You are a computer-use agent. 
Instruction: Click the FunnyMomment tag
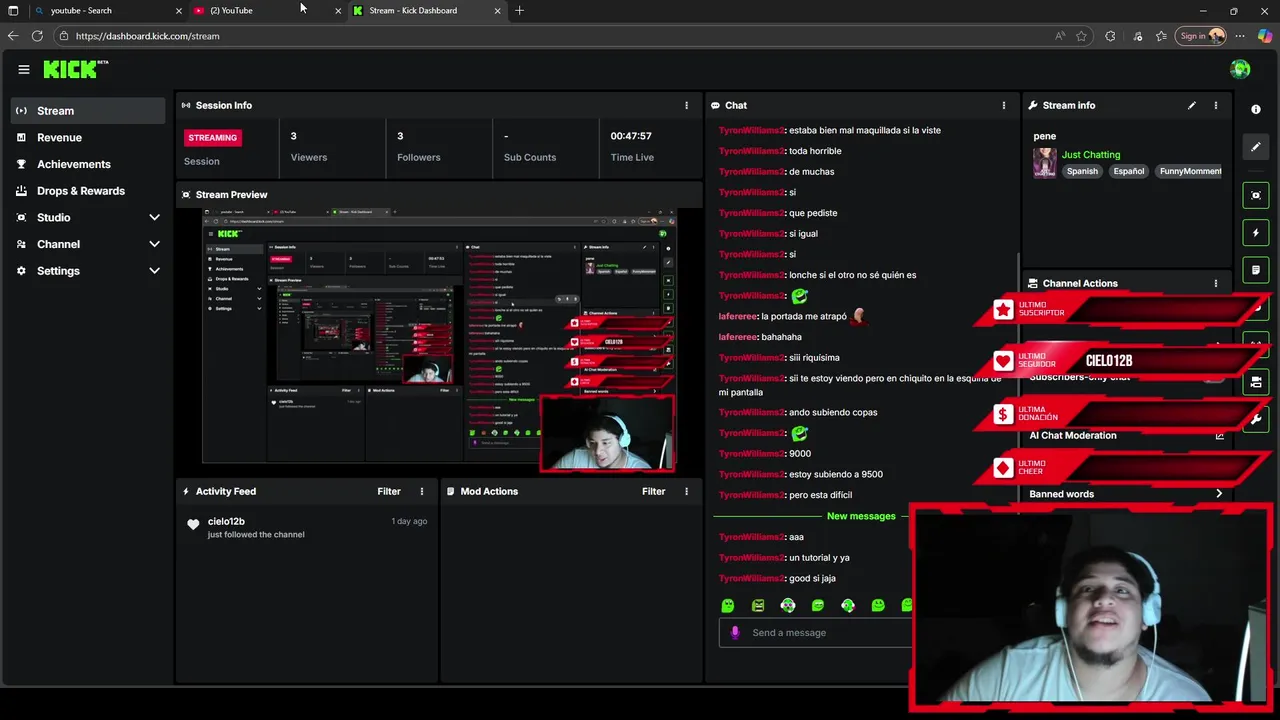coord(1190,171)
